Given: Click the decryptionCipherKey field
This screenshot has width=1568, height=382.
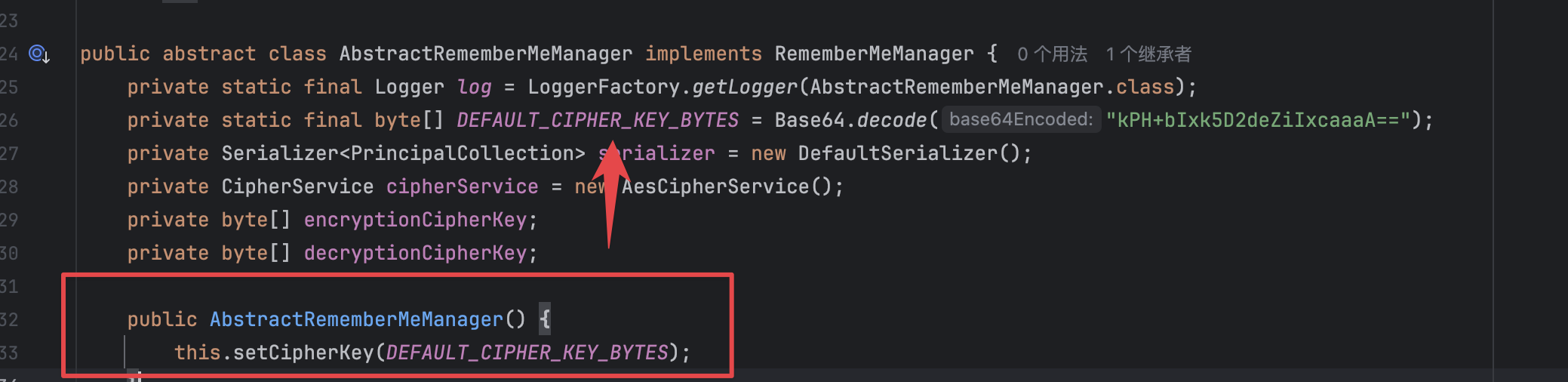Looking at the screenshot, I should point(415,253).
